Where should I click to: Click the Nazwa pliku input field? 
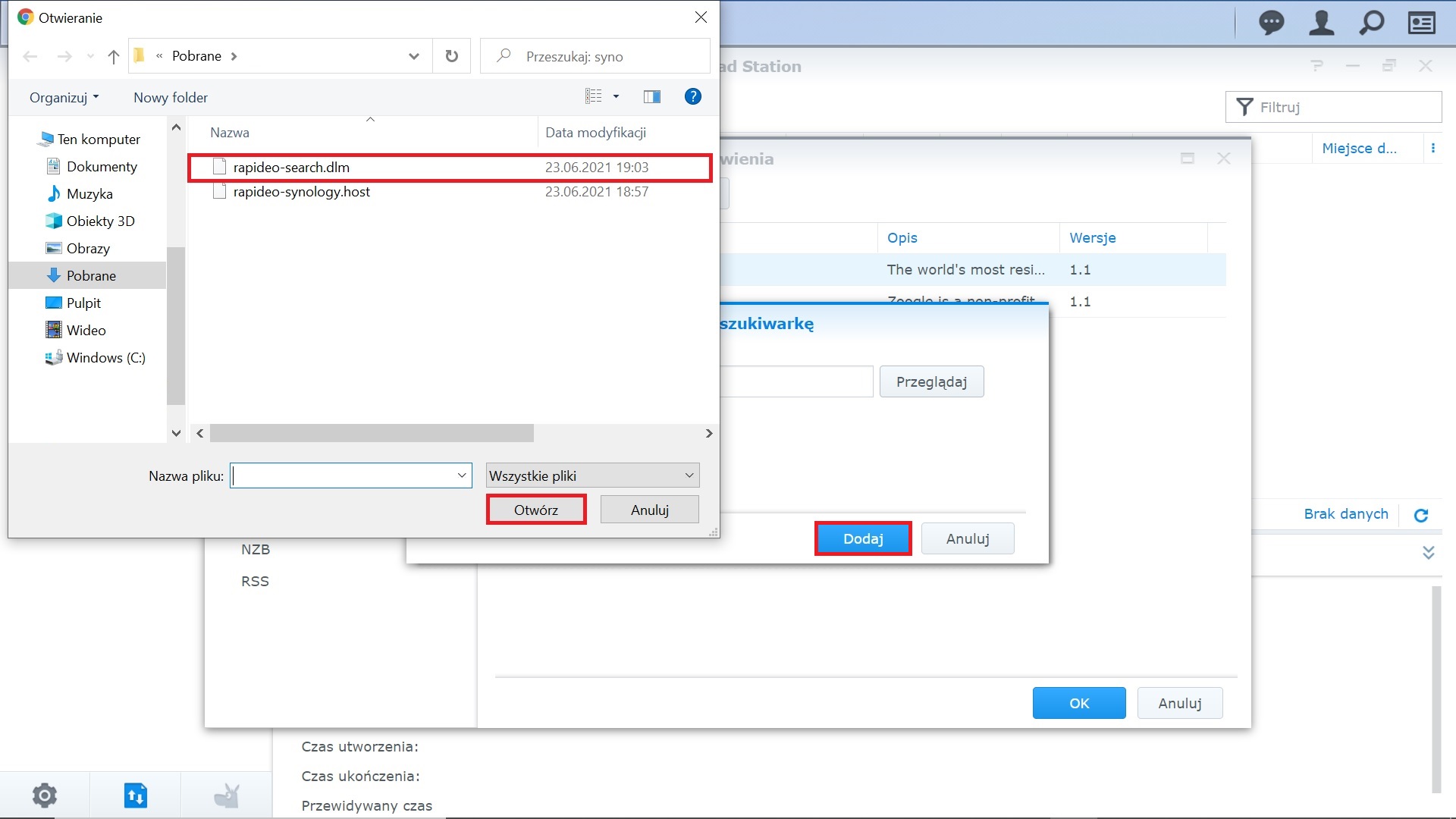(x=350, y=475)
